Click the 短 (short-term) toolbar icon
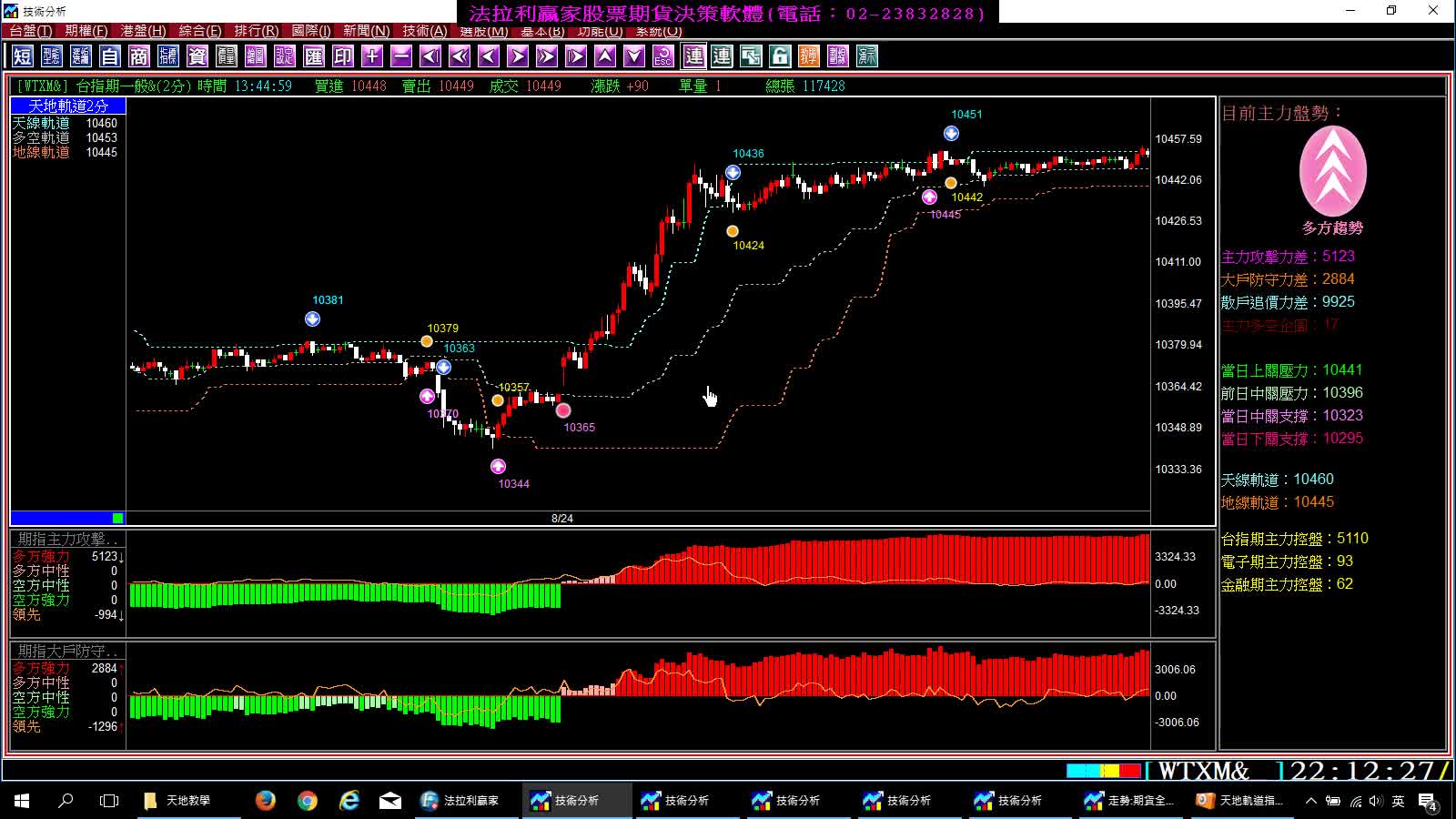 coord(23,56)
